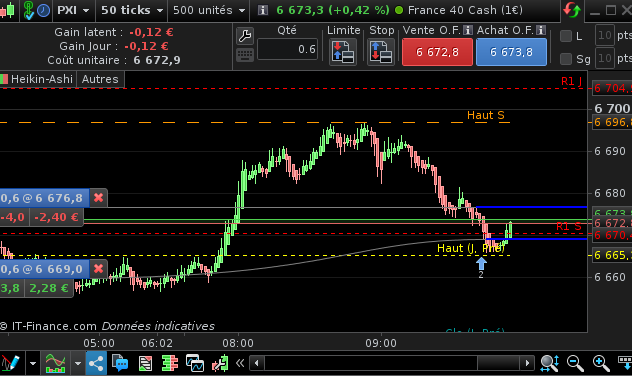The width and height of the screenshot is (632, 376).
Task: Click the scrollbar right arrow
Action: click(527, 363)
